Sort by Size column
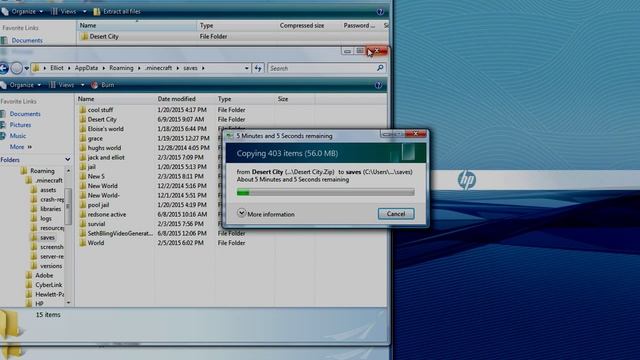 pyautogui.click(x=295, y=99)
